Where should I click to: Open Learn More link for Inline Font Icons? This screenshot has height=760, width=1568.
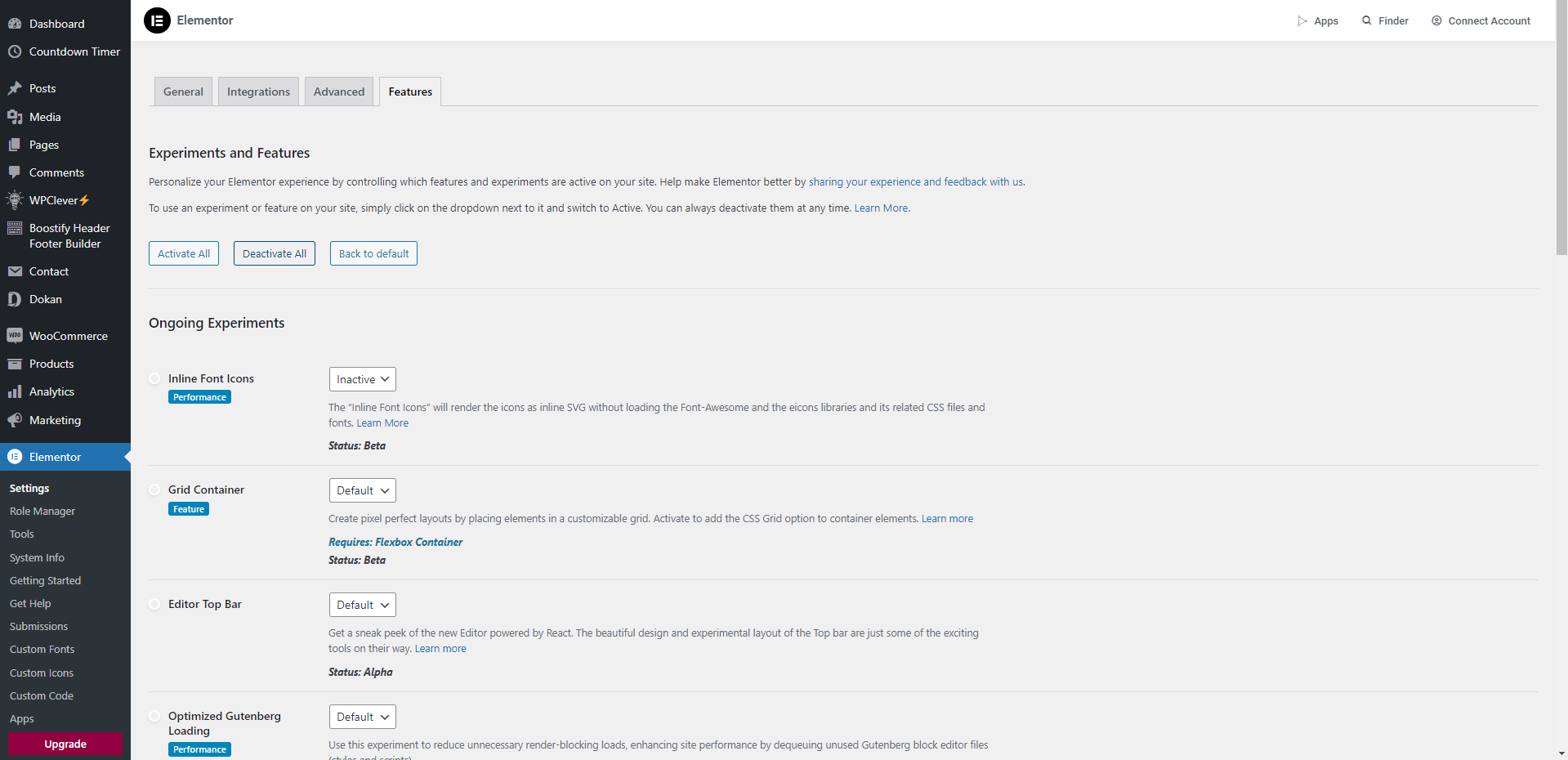click(x=382, y=422)
